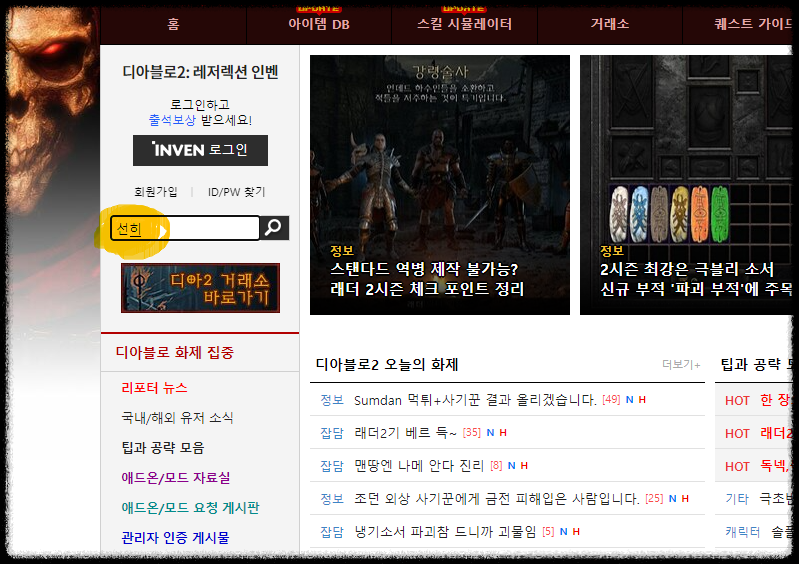Click the [25] comment count

pyautogui.click(x=654, y=498)
